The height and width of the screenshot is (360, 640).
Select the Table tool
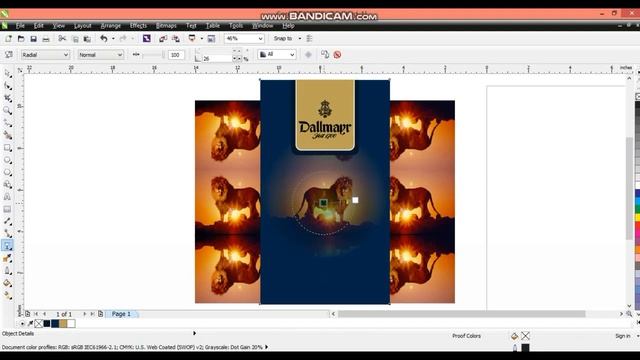(x=7, y=209)
